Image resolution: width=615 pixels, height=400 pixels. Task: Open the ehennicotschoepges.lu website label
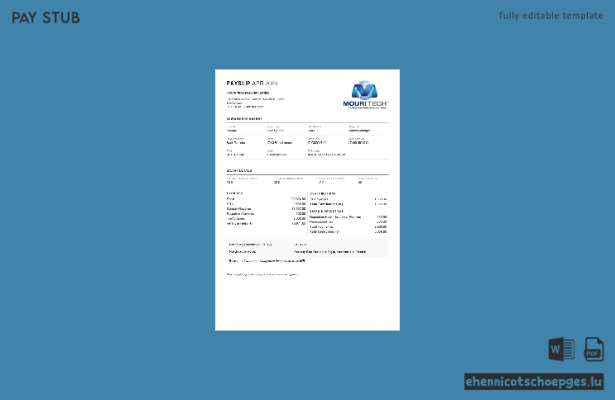pyautogui.click(x=534, y=382)
